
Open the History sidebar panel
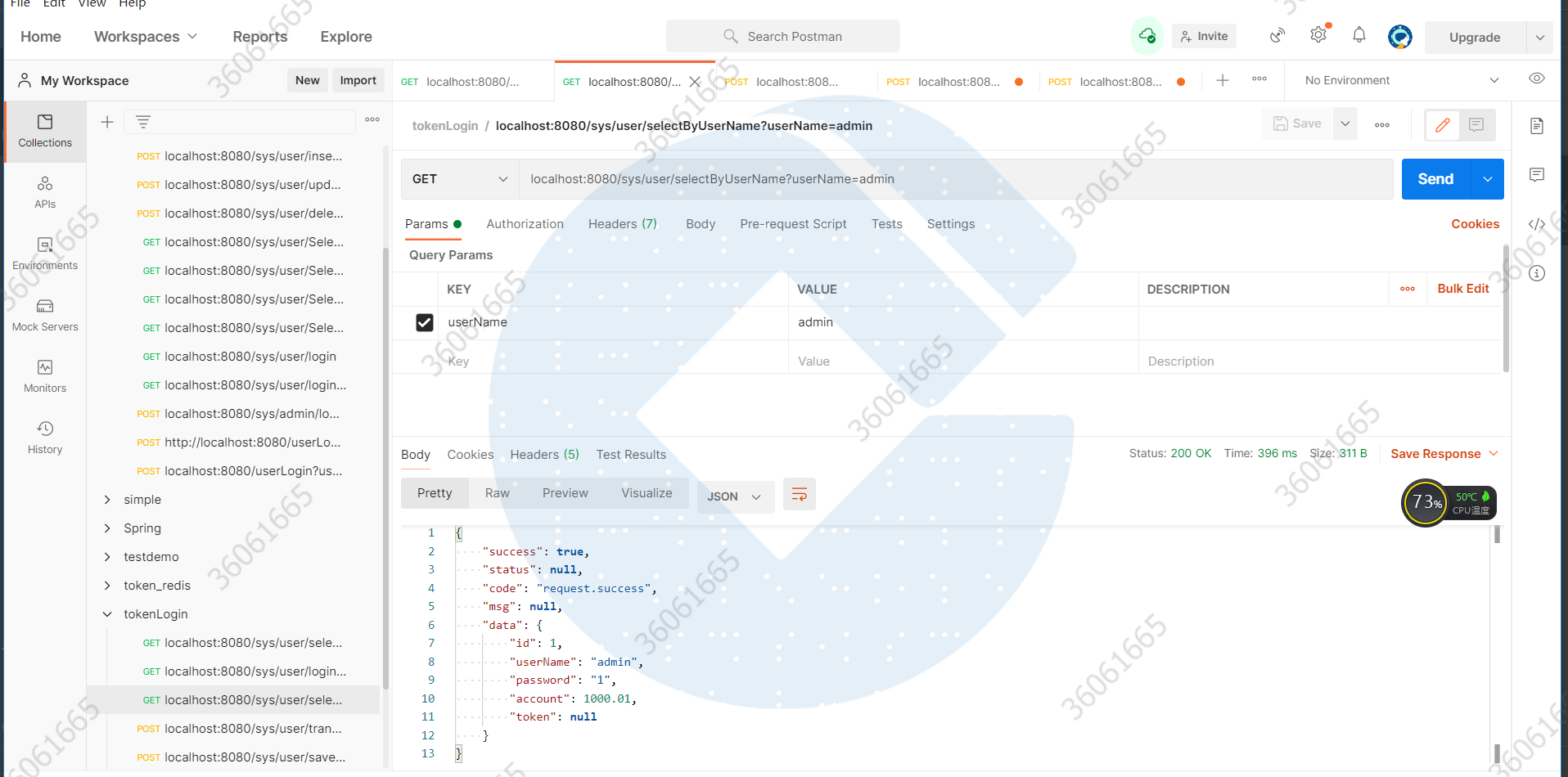pyautogui.click(x=45, y=438)
